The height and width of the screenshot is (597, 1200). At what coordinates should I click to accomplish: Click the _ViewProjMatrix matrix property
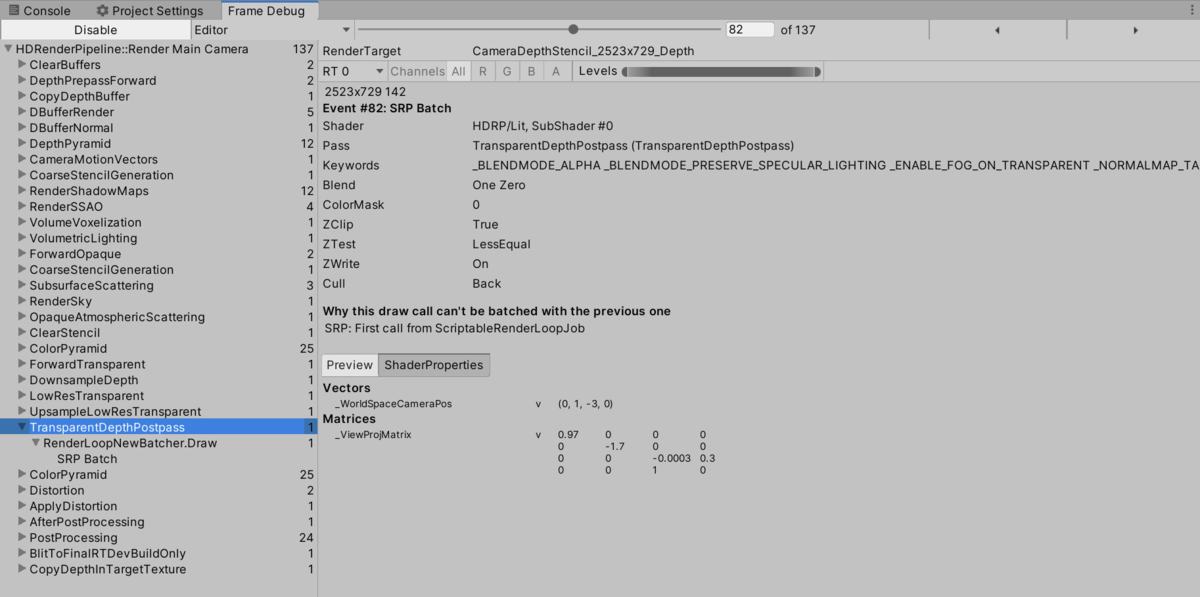(x=373, y=435)
